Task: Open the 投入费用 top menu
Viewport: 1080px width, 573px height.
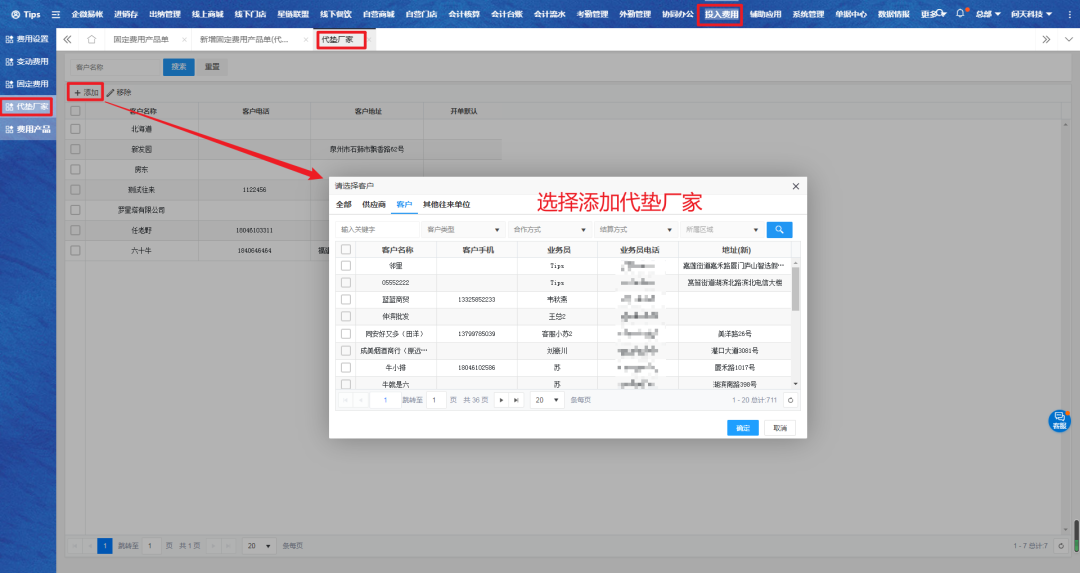Action: 720,14
